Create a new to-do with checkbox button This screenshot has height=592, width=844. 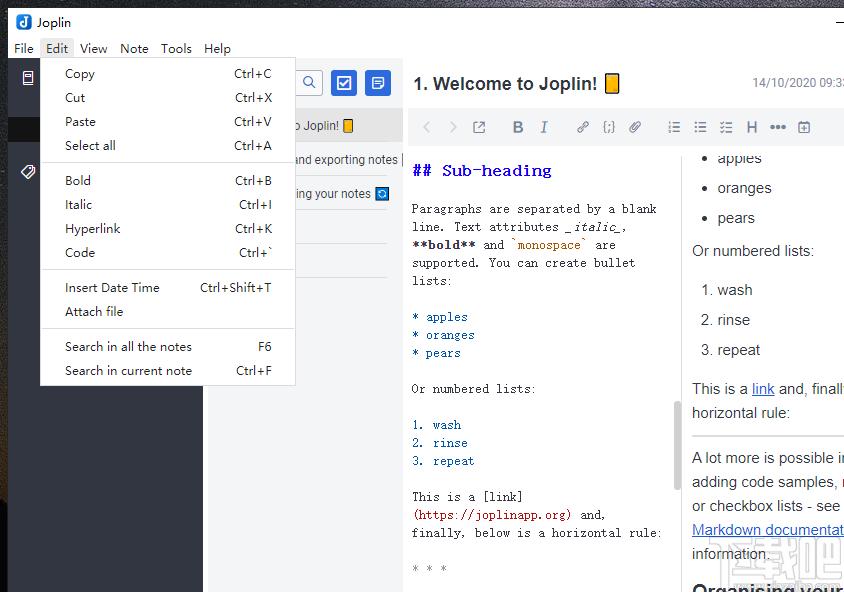click(344, 83)
